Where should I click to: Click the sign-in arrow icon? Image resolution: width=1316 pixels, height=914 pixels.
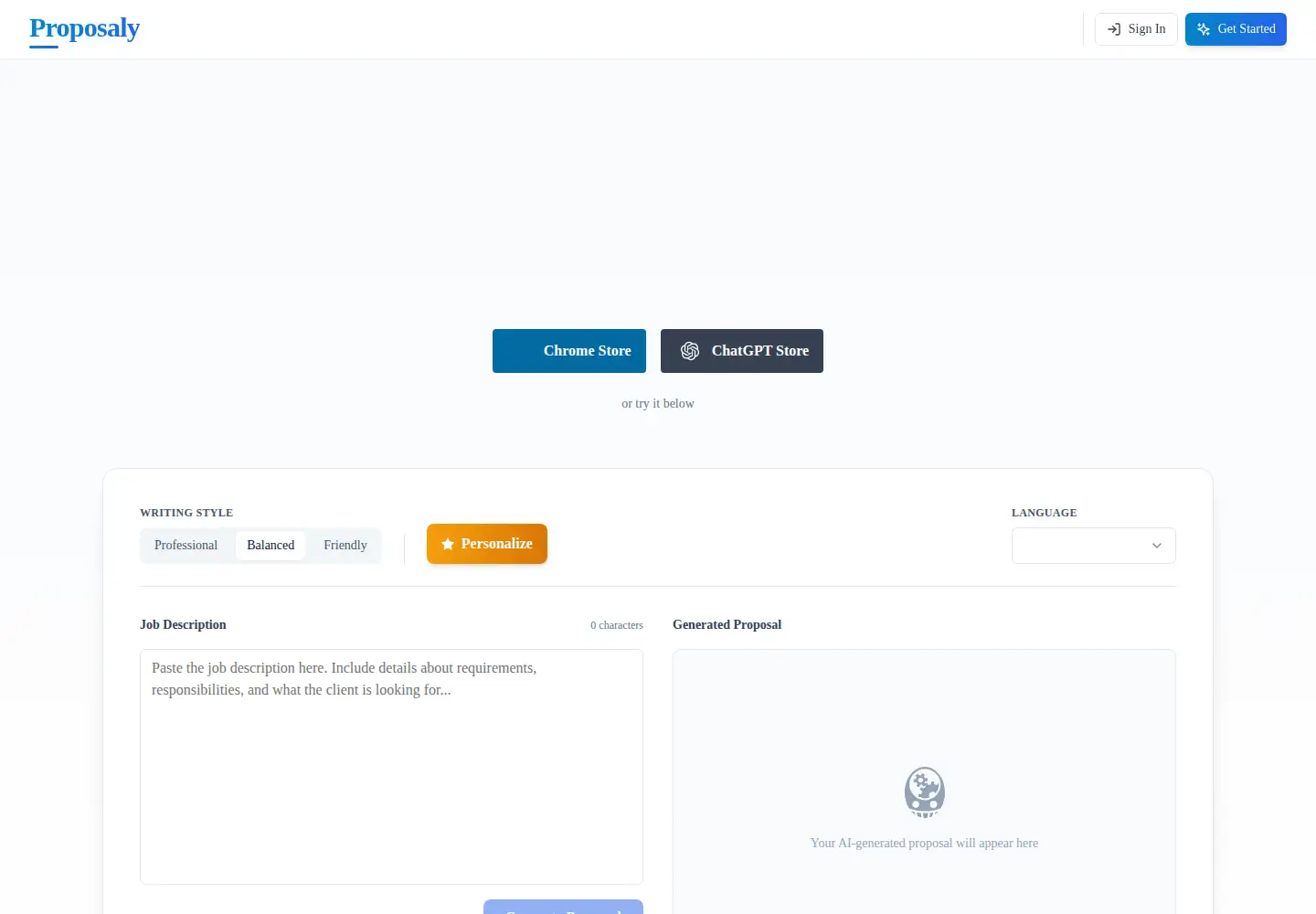pyautogui.click(x=1114, y=29)
